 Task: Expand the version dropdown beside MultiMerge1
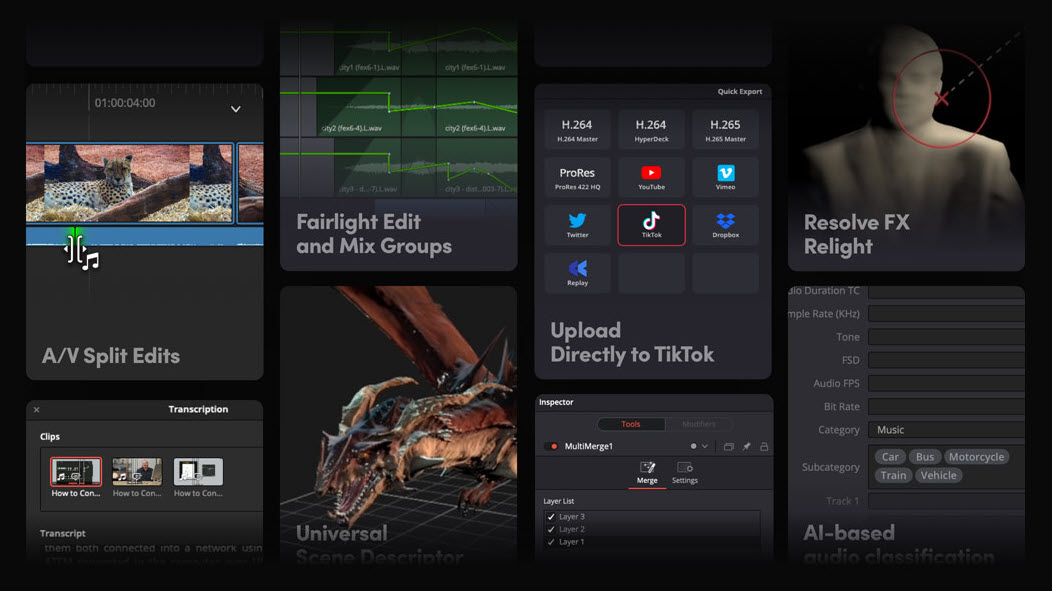tap(704, 446)
